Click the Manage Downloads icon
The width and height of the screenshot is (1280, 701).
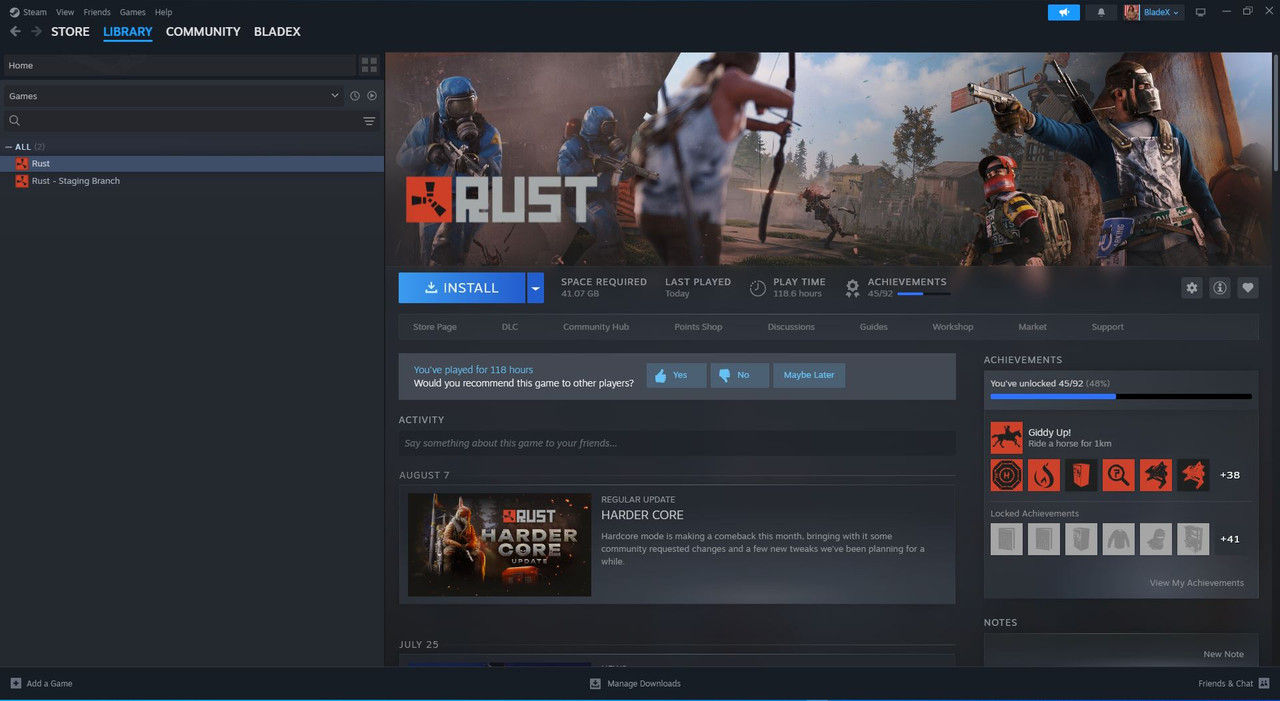tap(595, 683)
